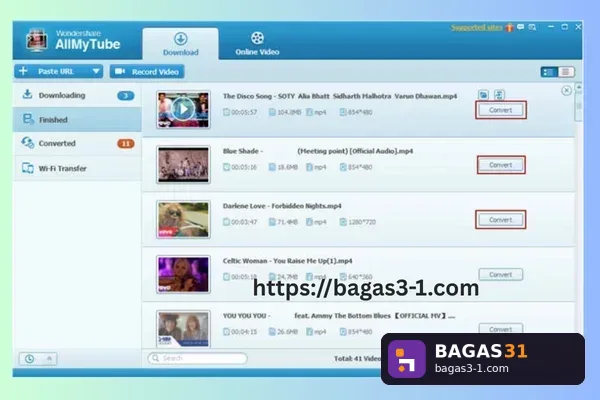The image size is (600, 400).
Task: Click the Downloading count badge
Action: (x=126, y=96)
